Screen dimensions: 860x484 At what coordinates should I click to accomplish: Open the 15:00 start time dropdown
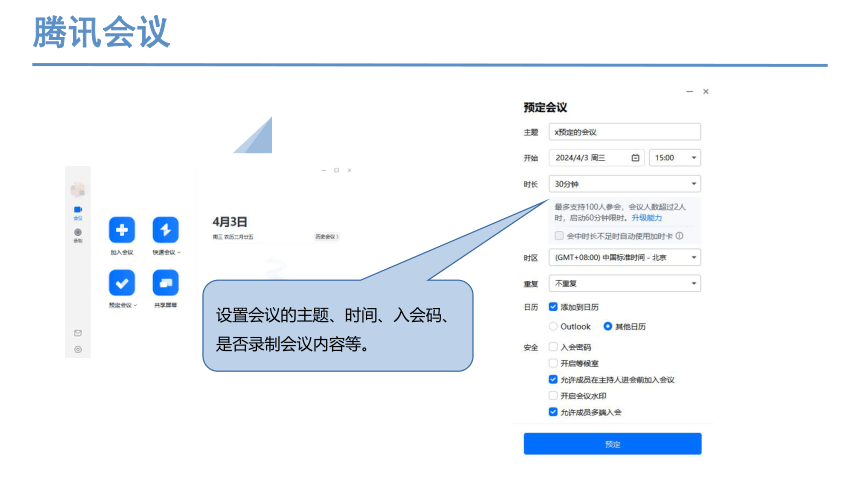(x=675, y=158)
